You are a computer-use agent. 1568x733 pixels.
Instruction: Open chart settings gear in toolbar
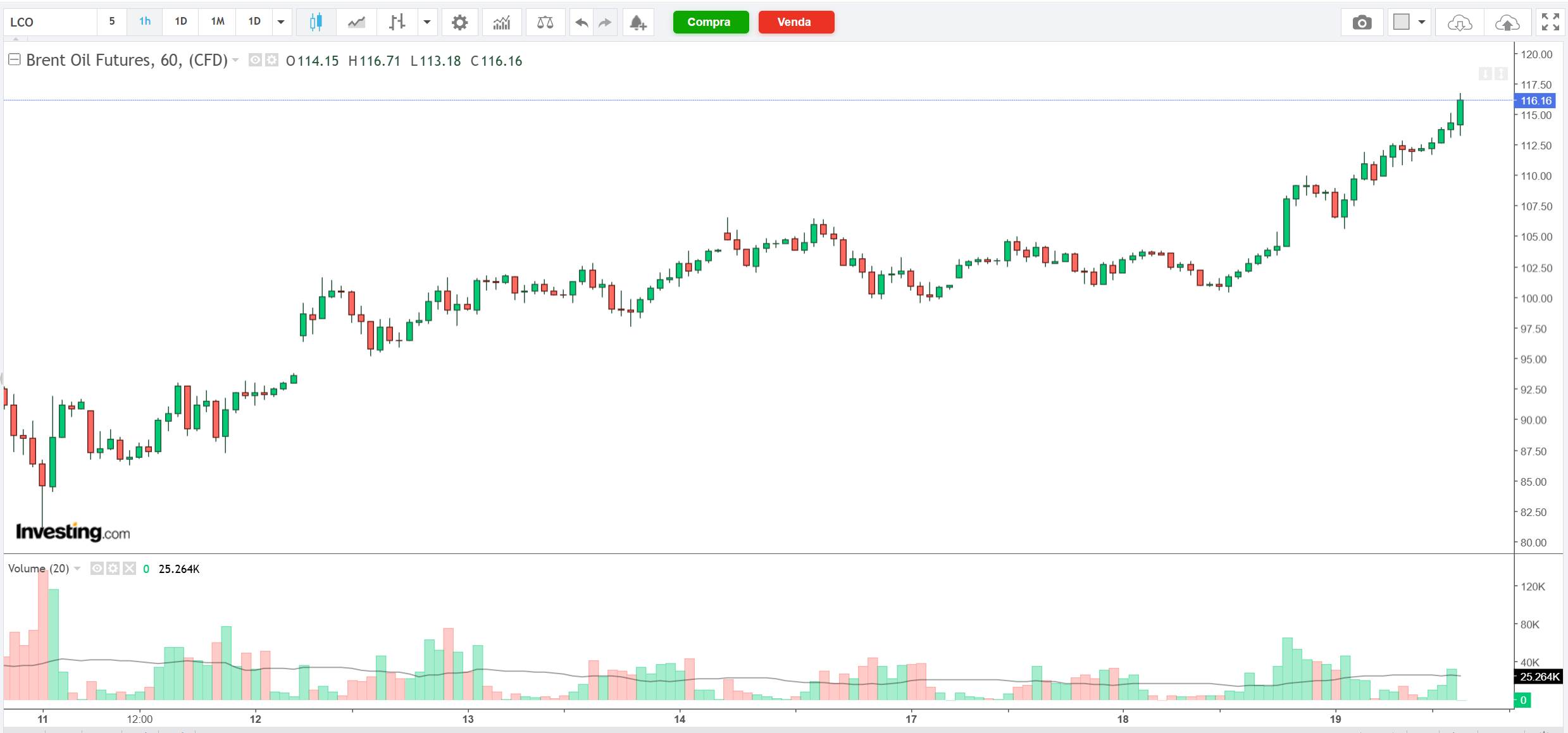click(459, 22)
